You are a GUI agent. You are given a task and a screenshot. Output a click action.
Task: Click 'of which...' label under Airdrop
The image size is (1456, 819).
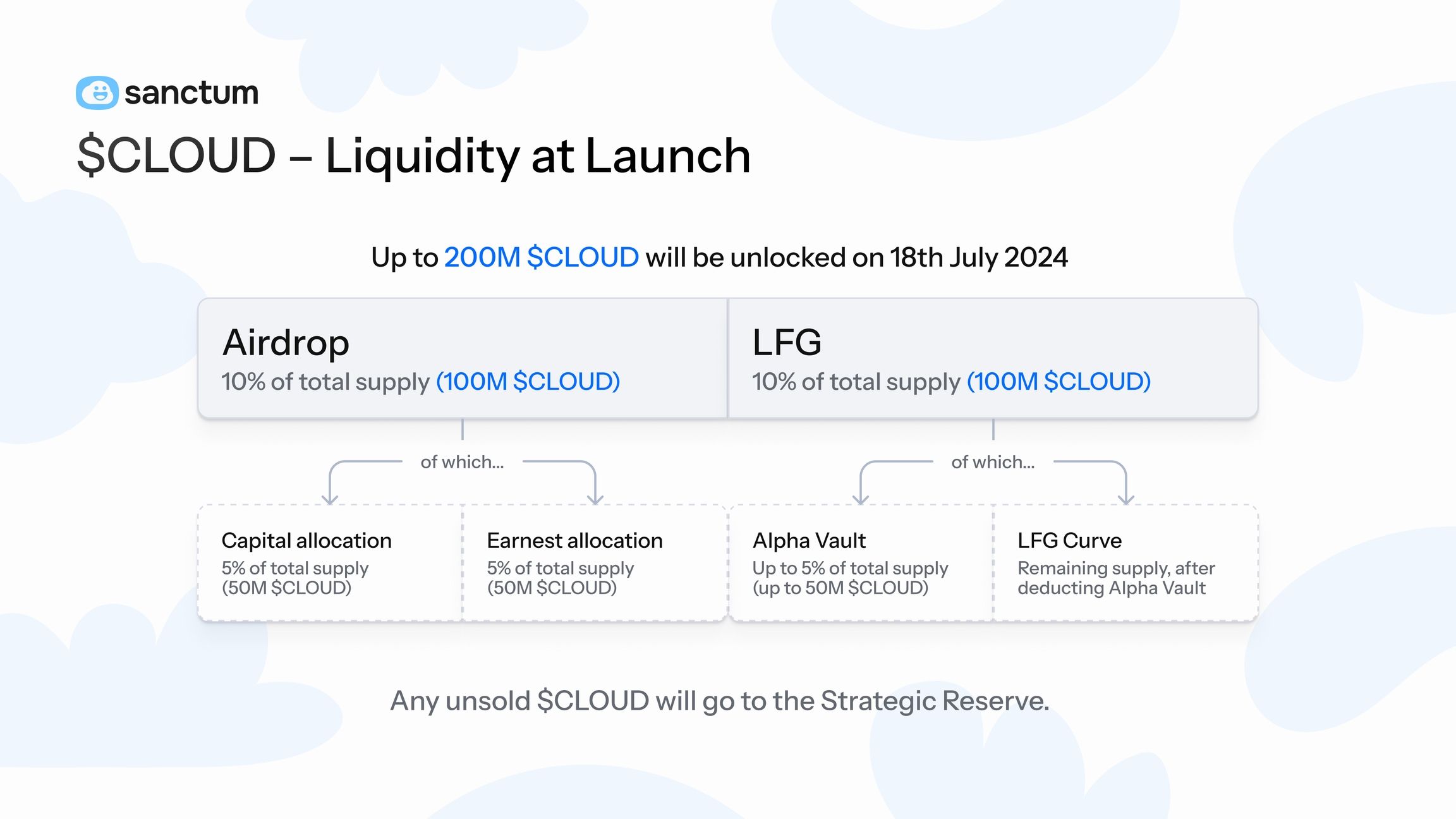[462, 462]
